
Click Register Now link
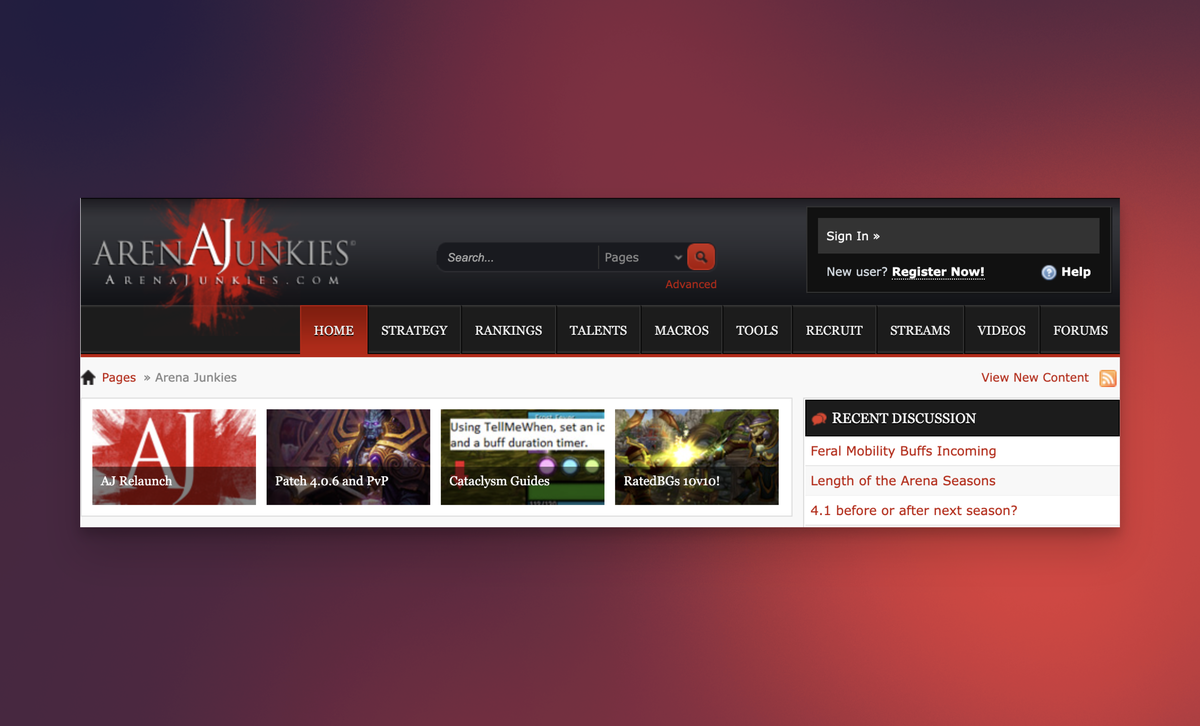tap(938, 272)
